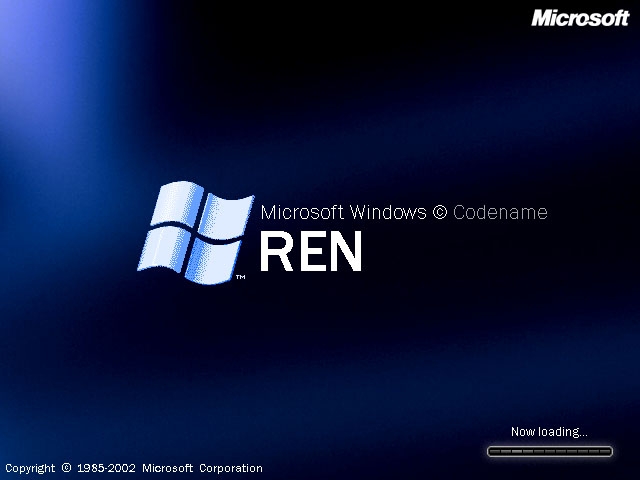The image size is (640, 480).
Task: Click the "Microsoft Windows" title text
Action: tap(343, 212)
